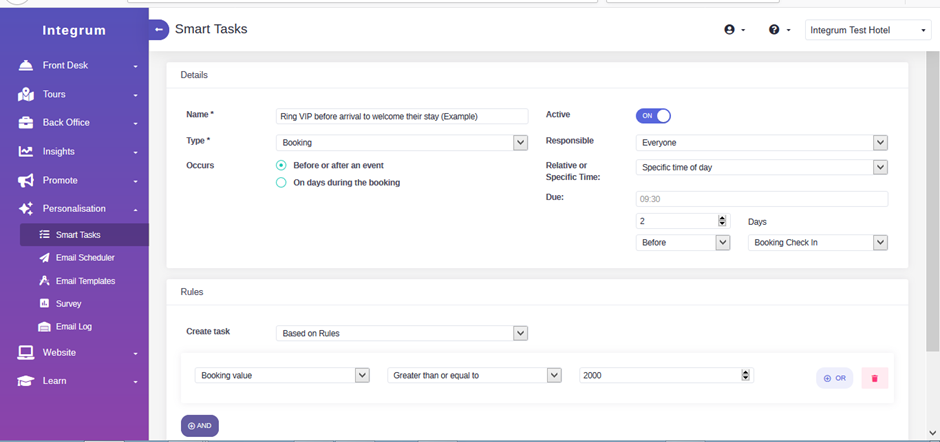Click the OR condition button

(x=834, y=378)
